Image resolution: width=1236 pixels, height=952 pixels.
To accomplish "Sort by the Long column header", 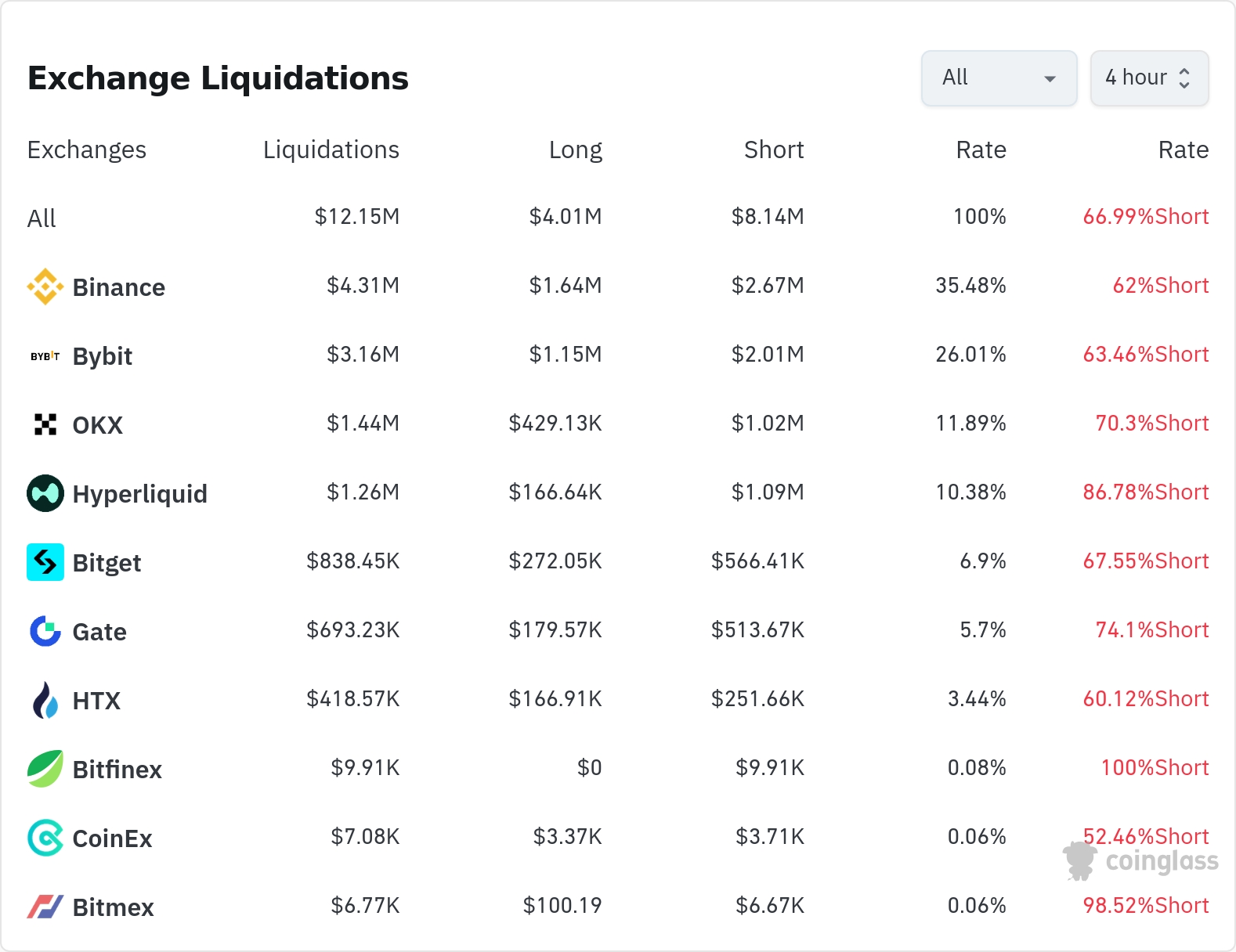I will [575, 150].
